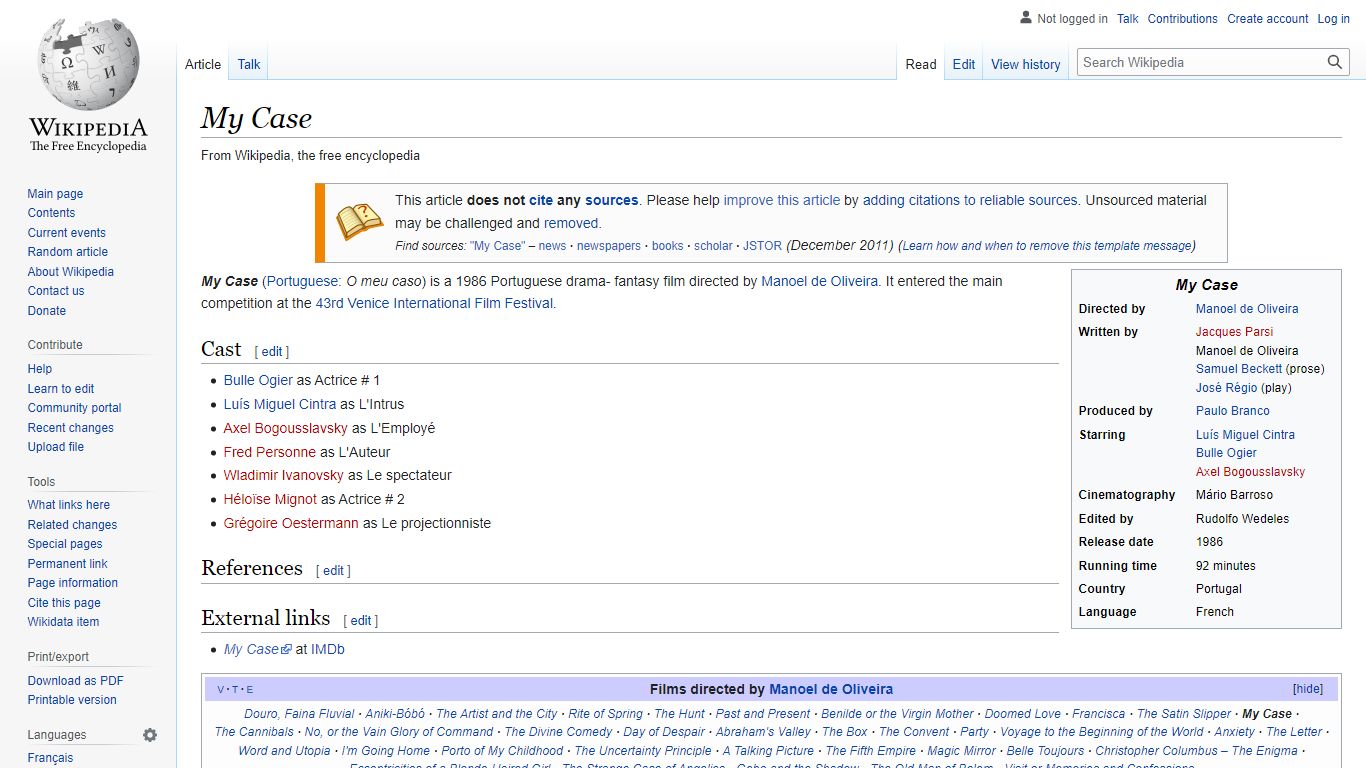
Task: Click Printable version link
Action: [72, 700]
